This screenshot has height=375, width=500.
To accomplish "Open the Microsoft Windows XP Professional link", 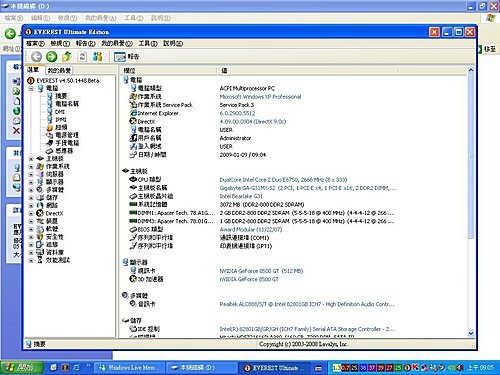I will pos(260,97).
